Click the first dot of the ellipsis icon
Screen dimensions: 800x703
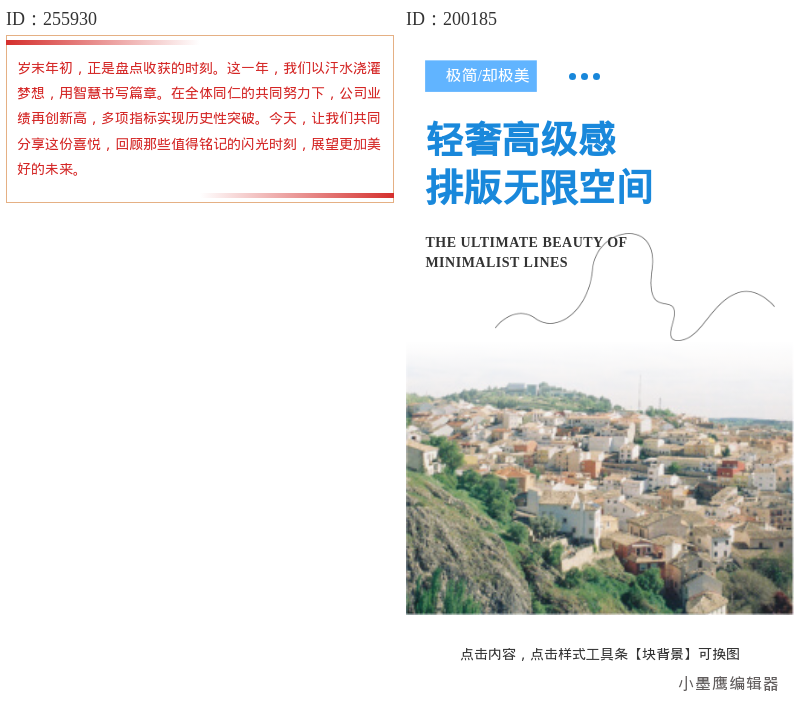[573, 76]
